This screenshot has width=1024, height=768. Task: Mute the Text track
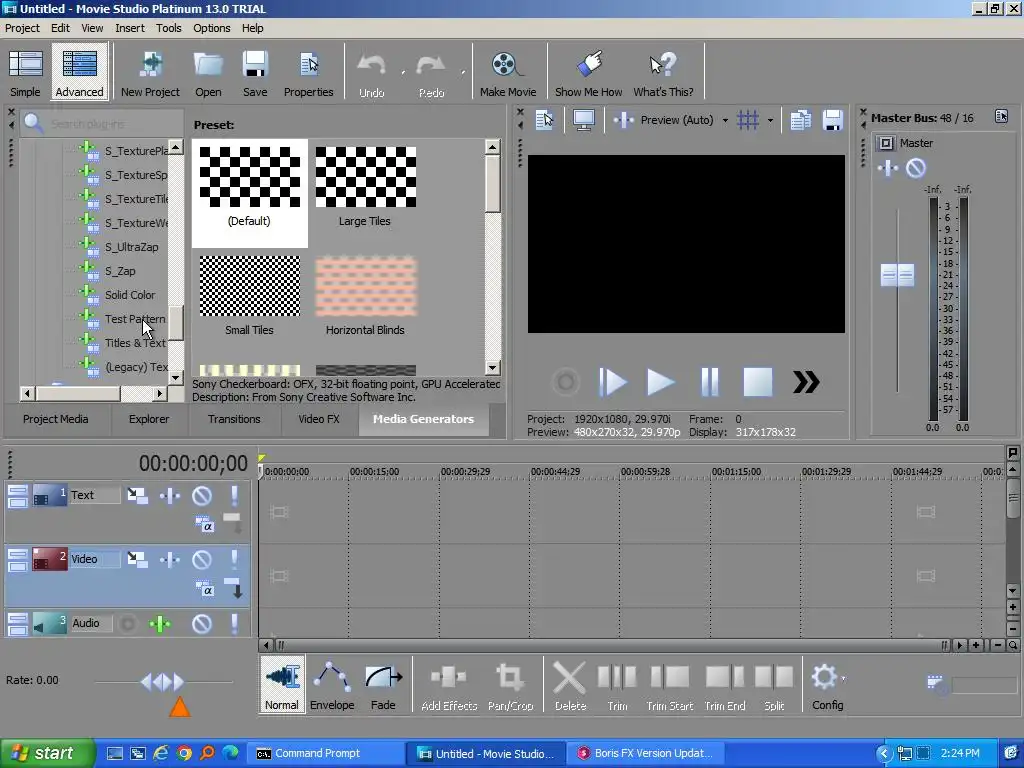202,496
